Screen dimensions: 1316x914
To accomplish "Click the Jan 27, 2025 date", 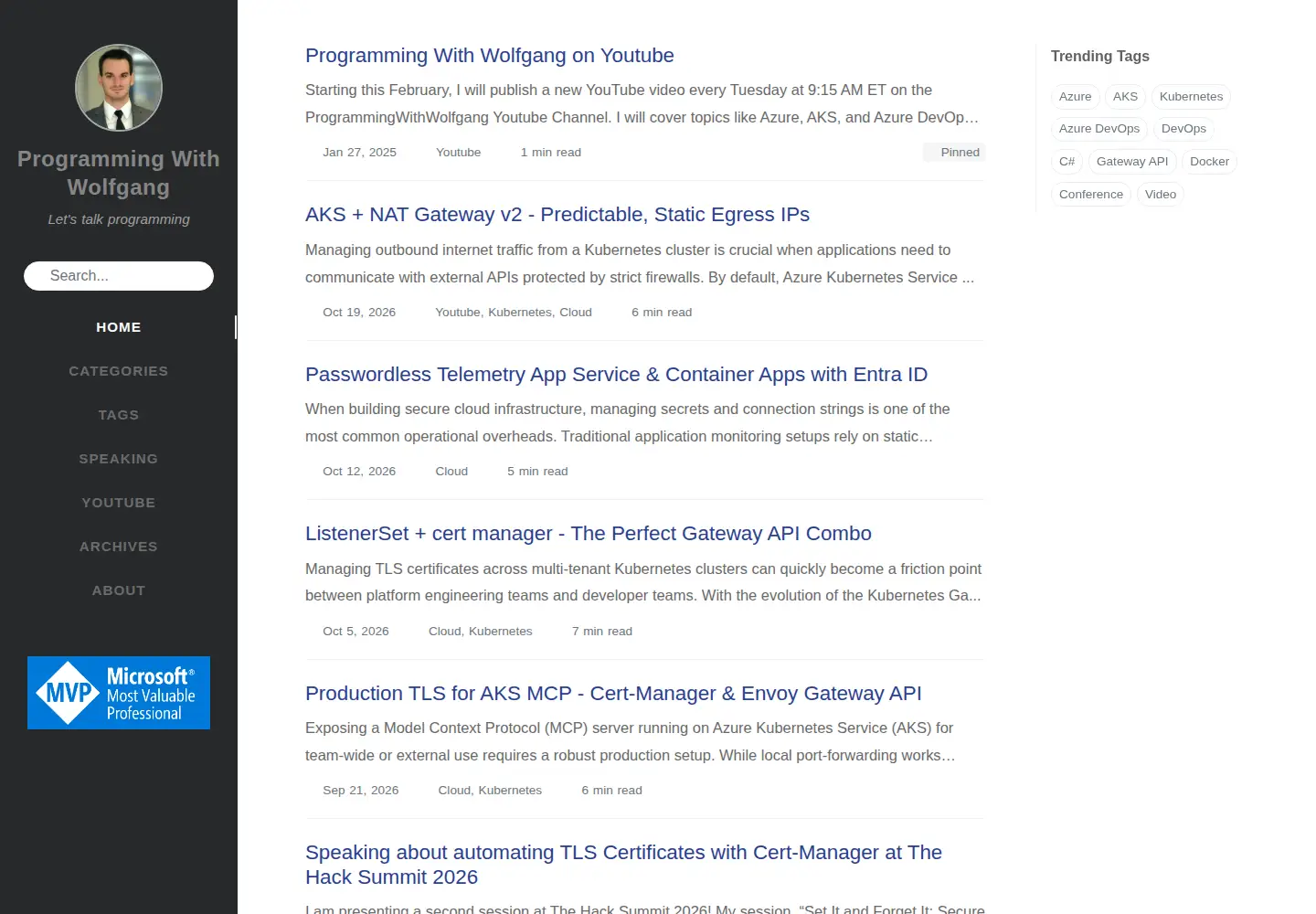I will pyautogui.click(x=359, y=153).
